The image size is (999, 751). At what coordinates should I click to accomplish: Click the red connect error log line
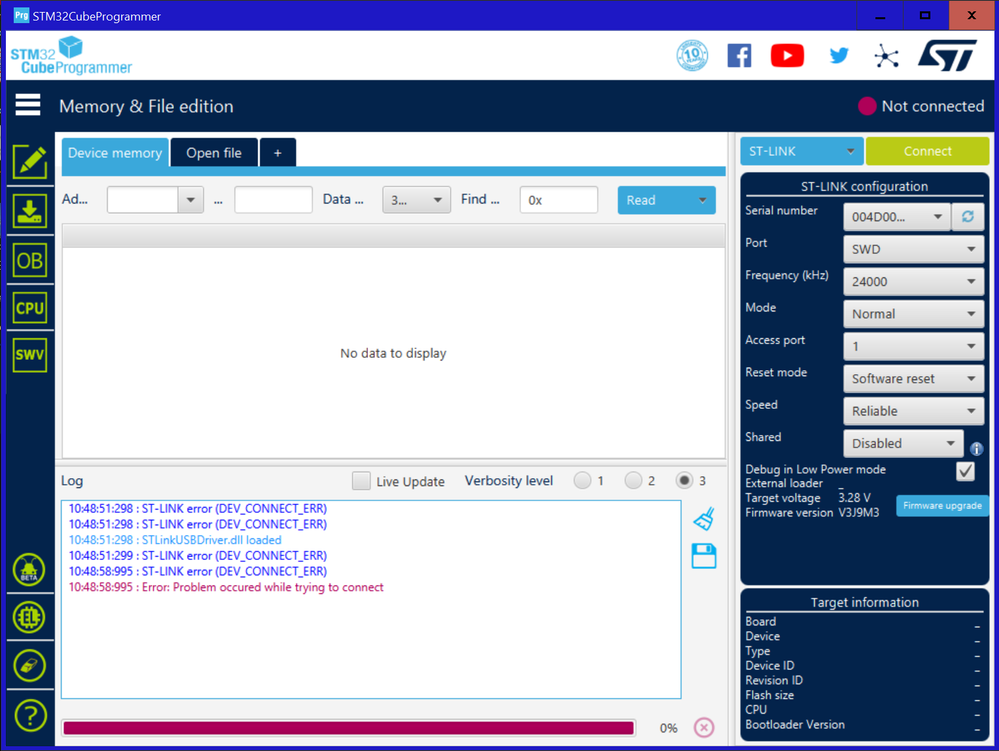[226, 587]
